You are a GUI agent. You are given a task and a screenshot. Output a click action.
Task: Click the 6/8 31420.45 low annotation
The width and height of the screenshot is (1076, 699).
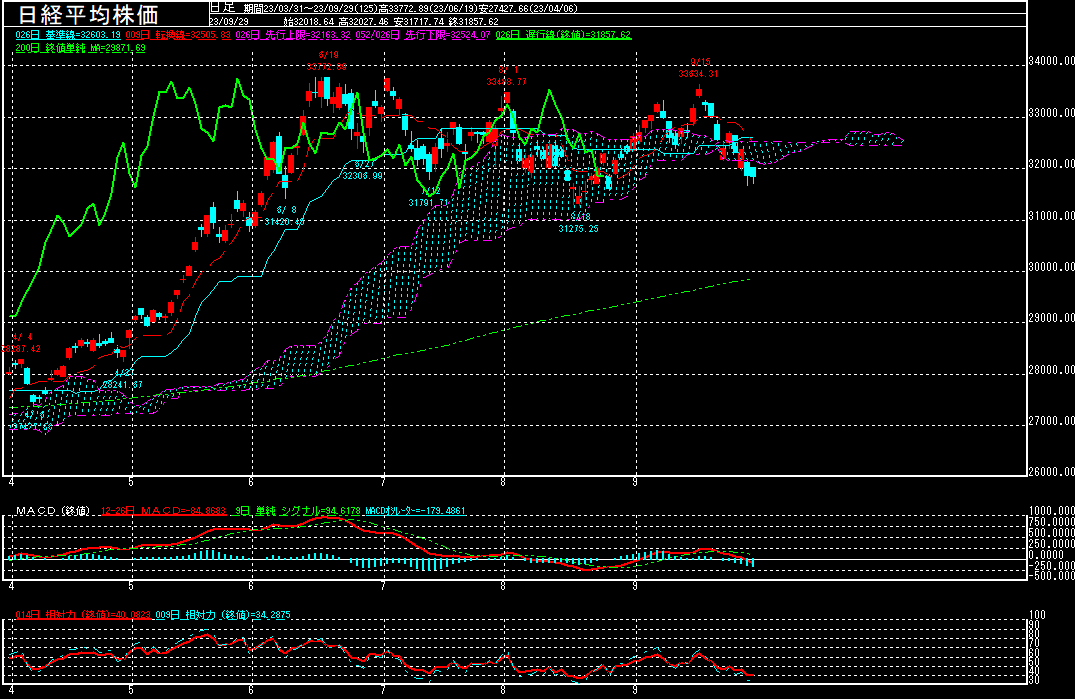tap(284, 216)
